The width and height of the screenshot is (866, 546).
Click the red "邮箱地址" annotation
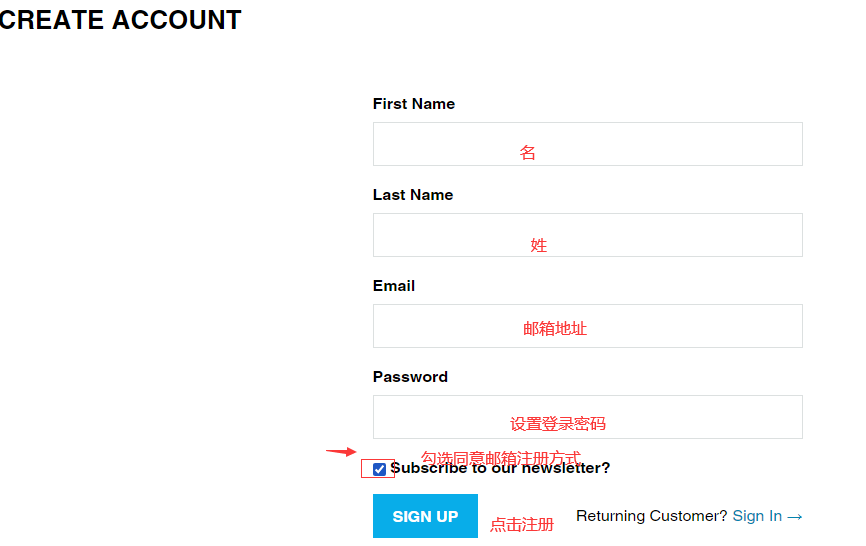coord(555,328)
